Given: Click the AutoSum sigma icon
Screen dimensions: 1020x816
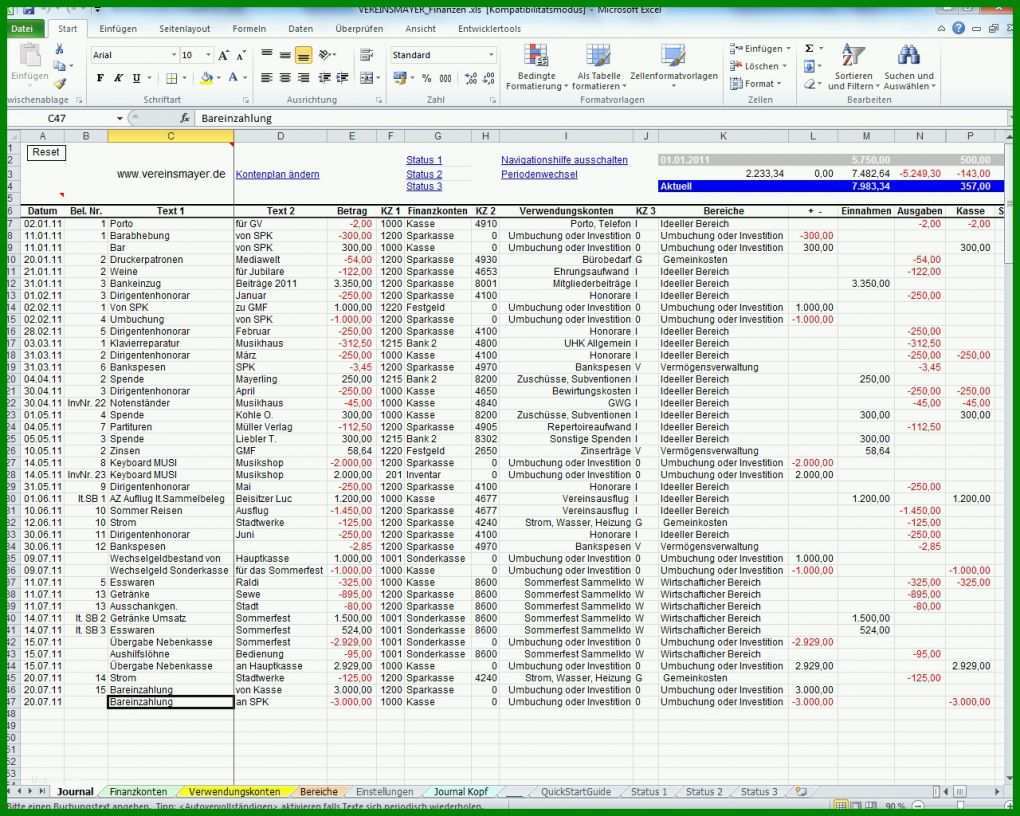Looking at the screenshot, I should (809, 49).
